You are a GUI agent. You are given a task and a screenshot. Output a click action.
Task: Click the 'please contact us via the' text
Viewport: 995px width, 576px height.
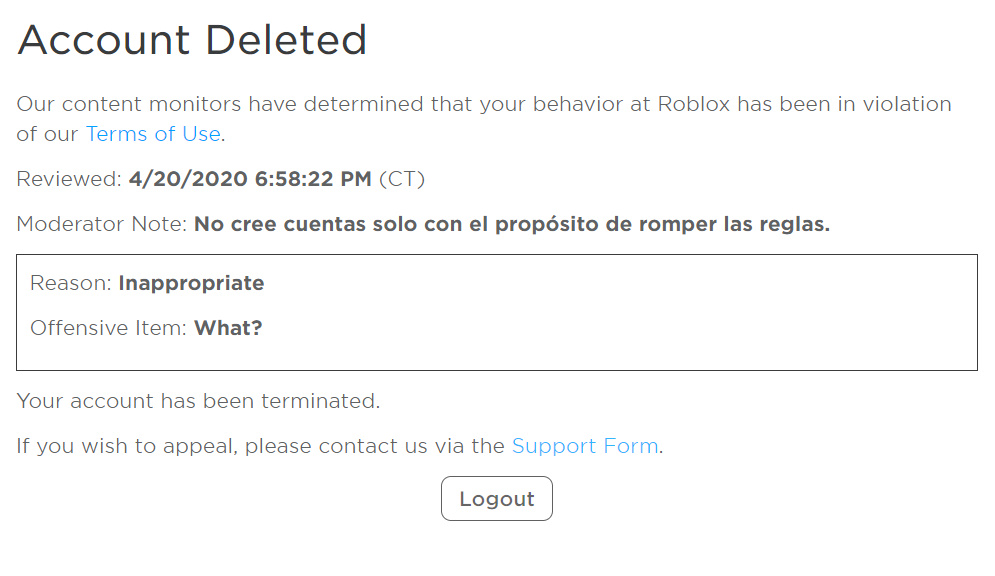pos(375,446)
